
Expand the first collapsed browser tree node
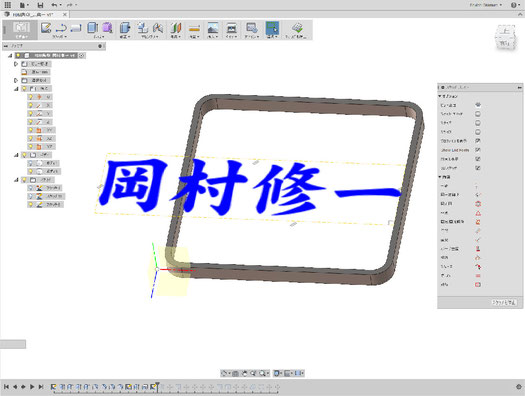click(x=16, y=64)
